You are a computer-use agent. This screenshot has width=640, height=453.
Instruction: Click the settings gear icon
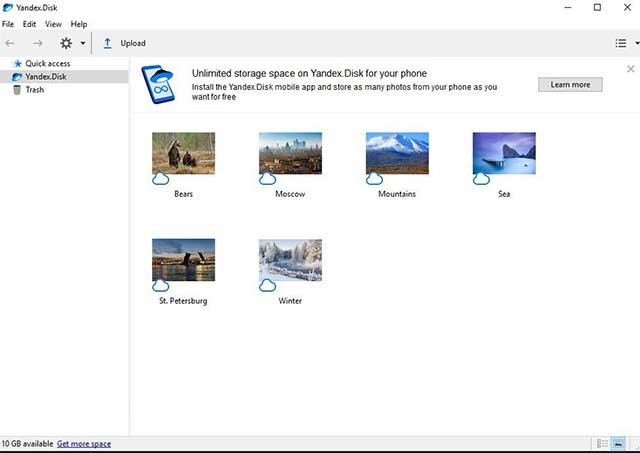(x=66, y=44)
